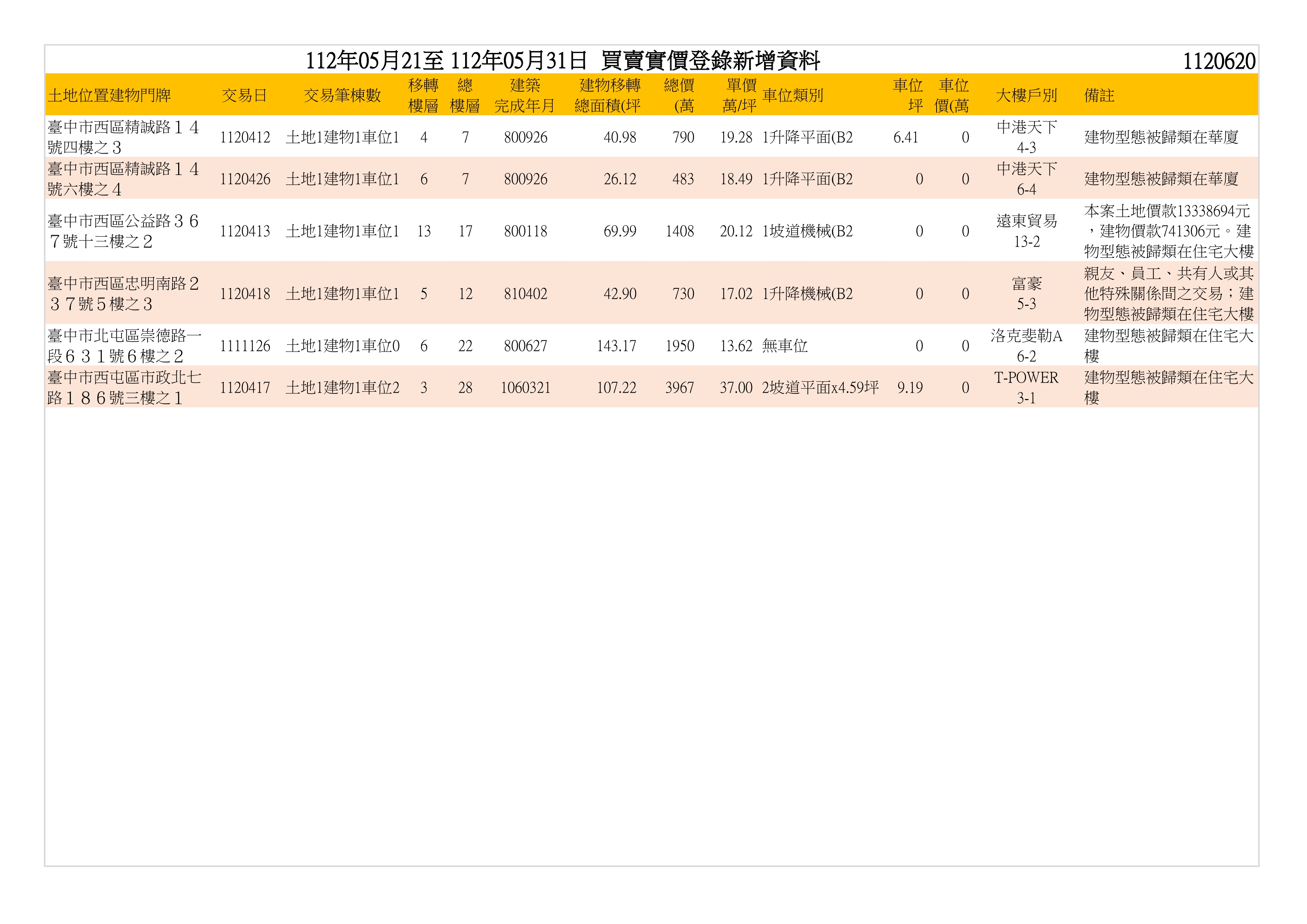
Task: Click unit price 37.00
Action: (736, 387)
